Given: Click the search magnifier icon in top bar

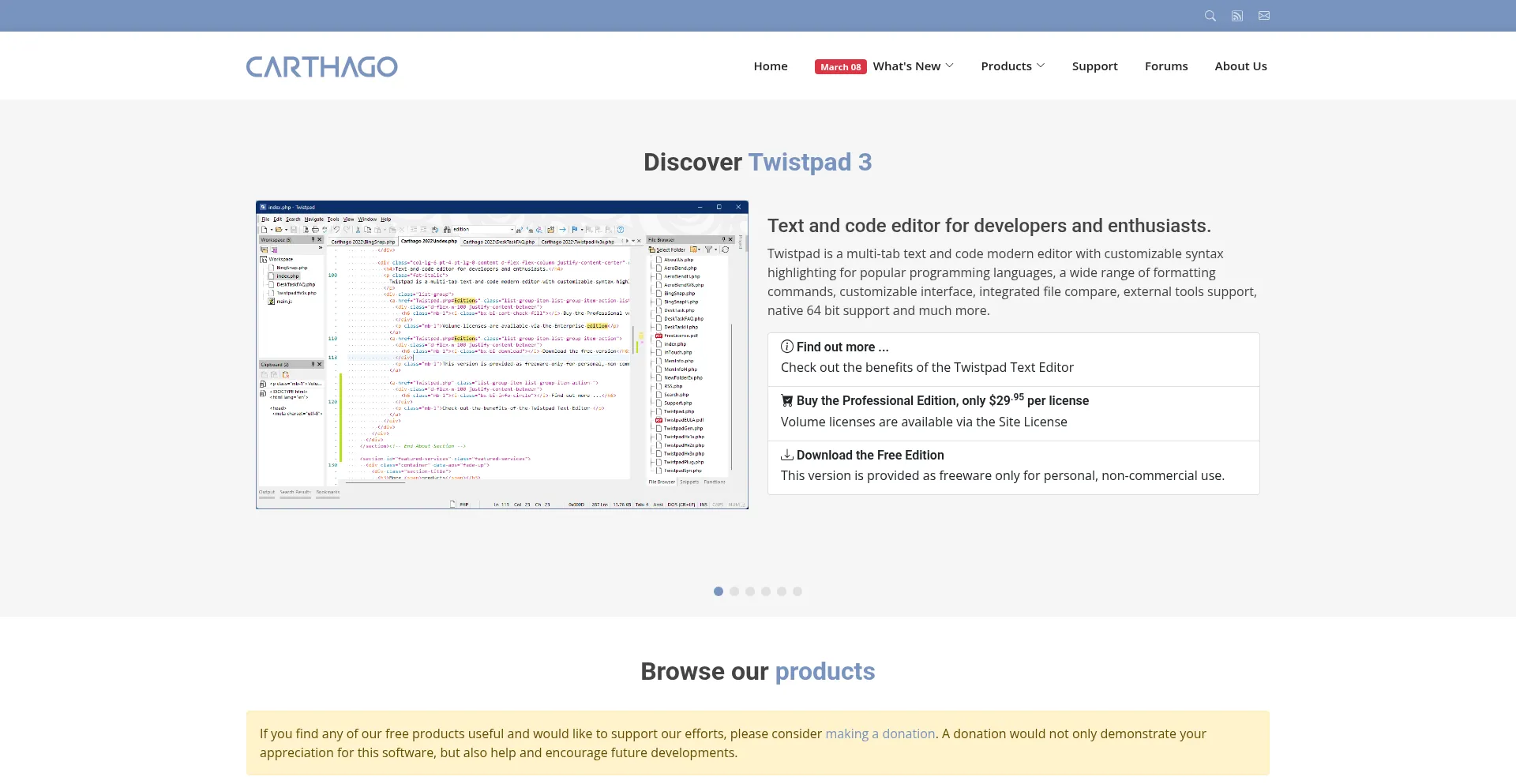Looking at the screenshot, I should (x=1210, y=16).
